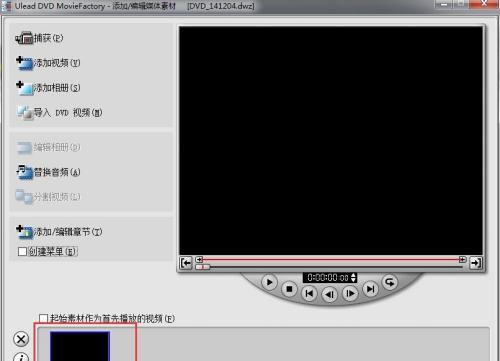Screen dimensions: 500x361
Task: Click the round X delete clip icon
Action: [x=21, y=339]
